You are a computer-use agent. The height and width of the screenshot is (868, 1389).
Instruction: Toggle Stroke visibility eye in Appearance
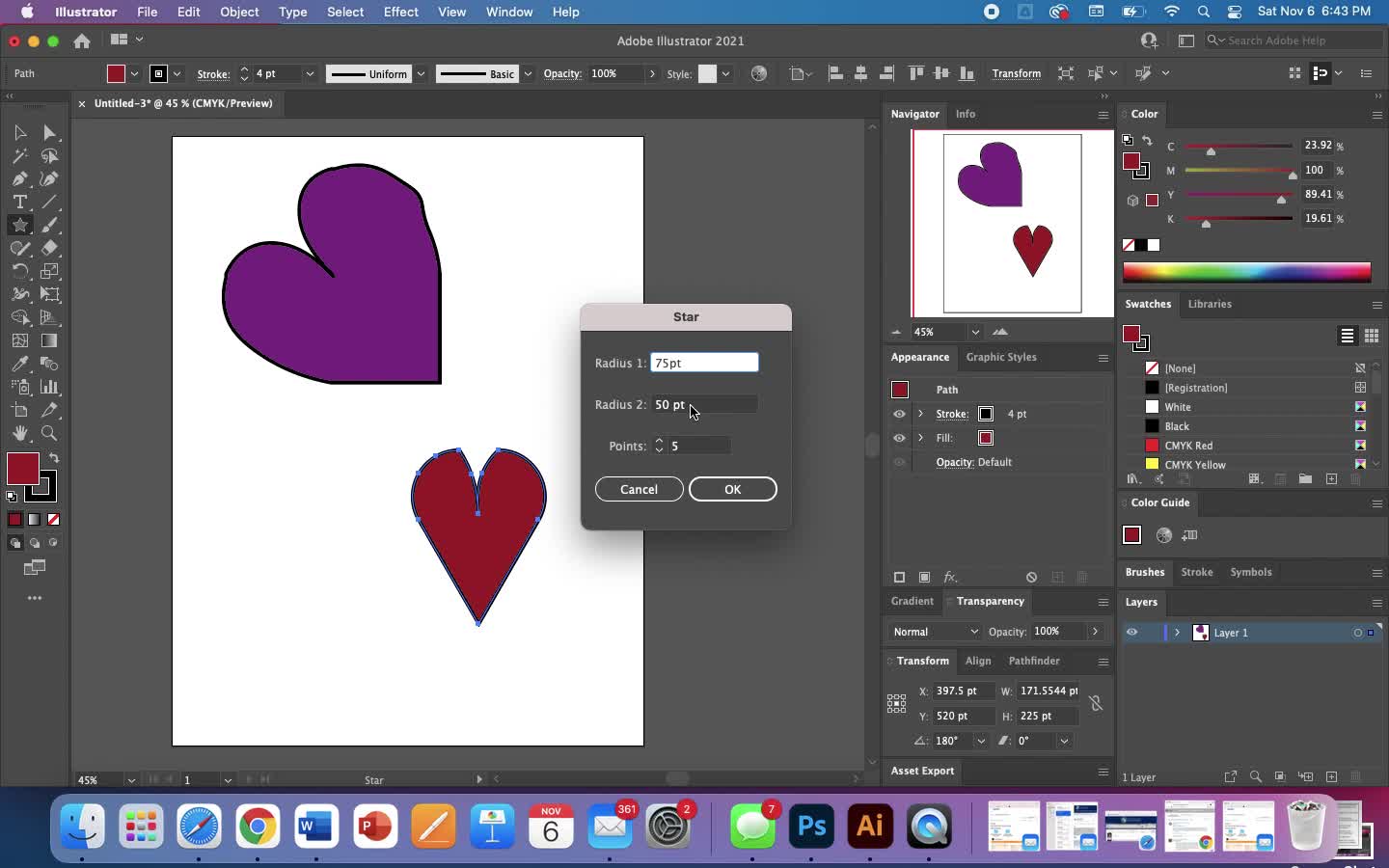pos(899,414)
